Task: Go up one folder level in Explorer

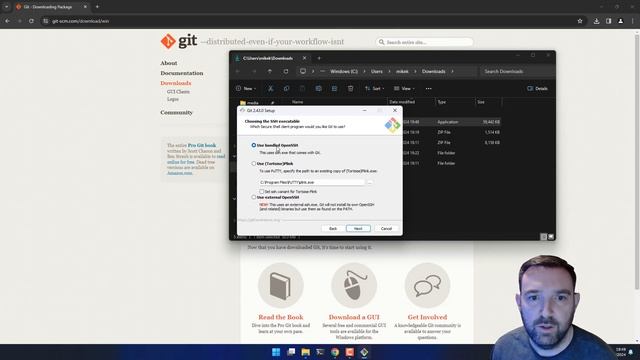Action: (270, 71)
